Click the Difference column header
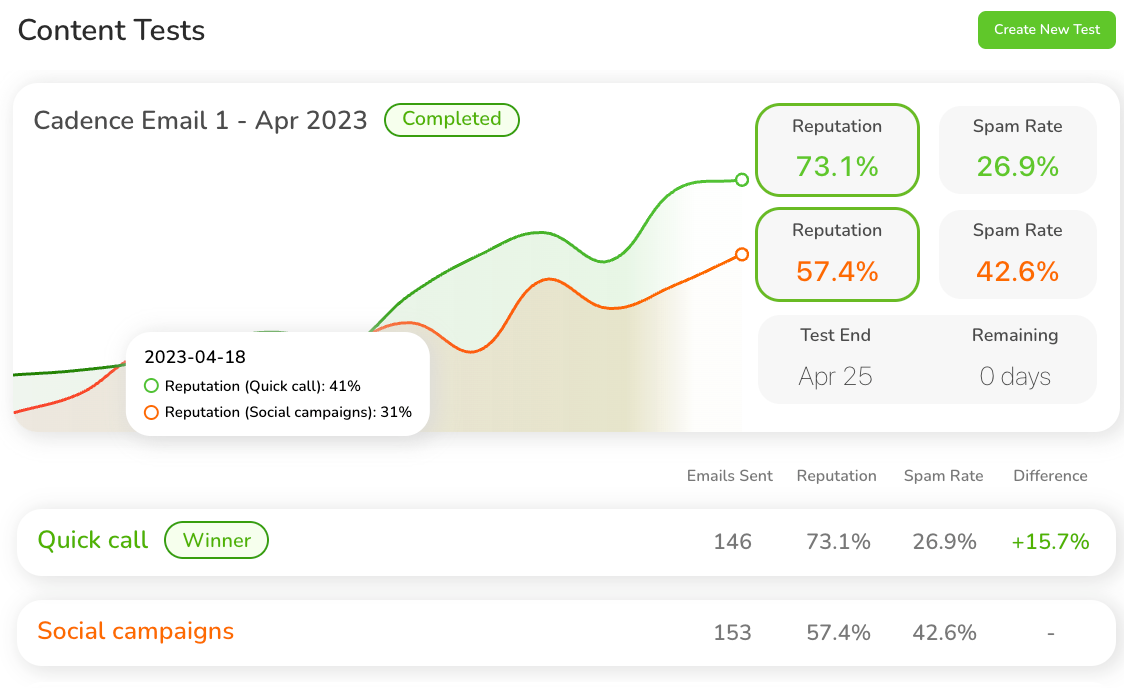The height and width of the screenshot is (688, 1124). [1050, 476]
